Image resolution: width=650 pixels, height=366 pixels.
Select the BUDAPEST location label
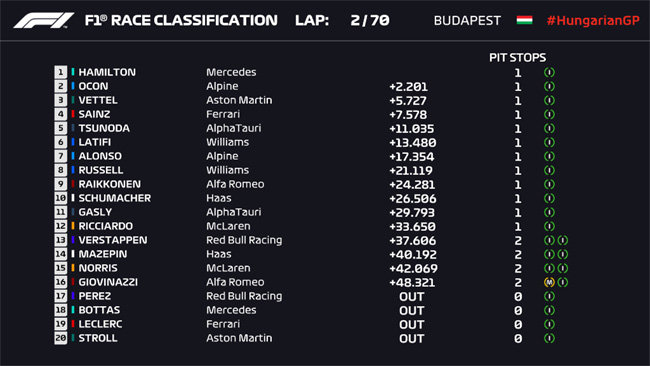467,20
